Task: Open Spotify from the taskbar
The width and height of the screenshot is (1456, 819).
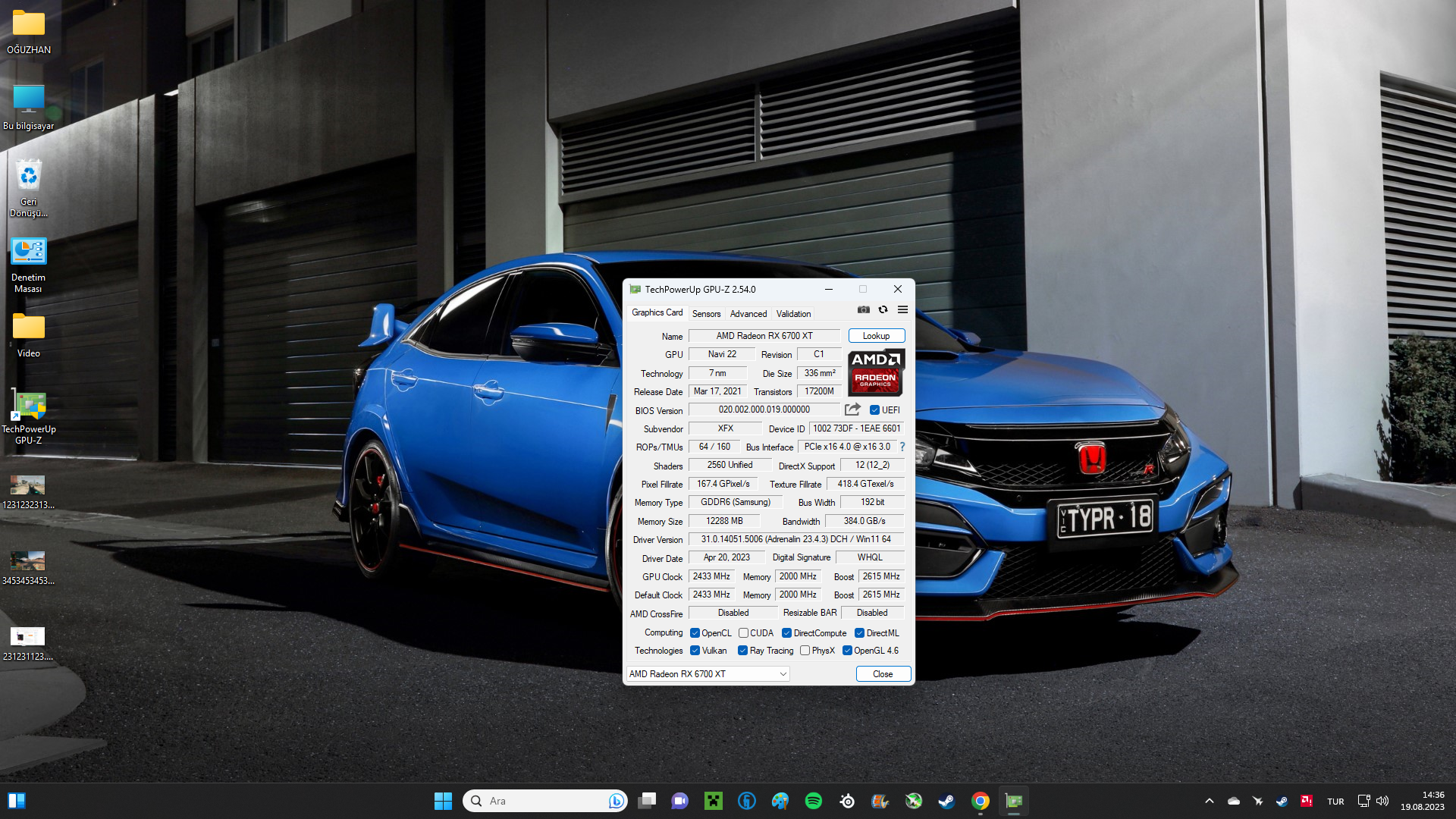Action: pos(814,801)
